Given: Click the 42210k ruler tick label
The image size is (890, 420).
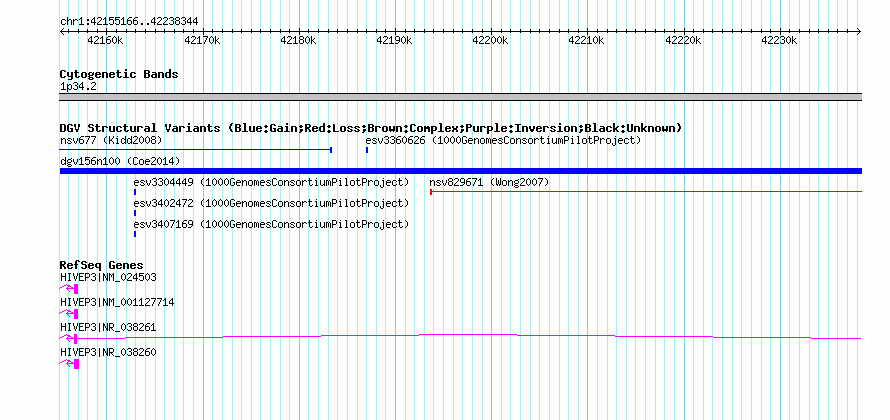Looking at the screenshot, I should [586, 40].
